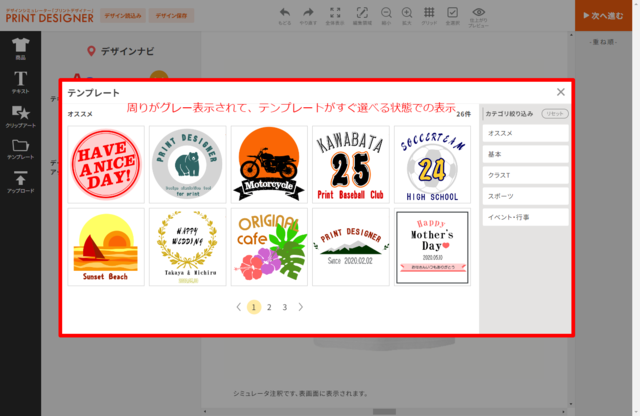Toggle the グリッド grid display
640x416 pixels.
click(429, 16)
